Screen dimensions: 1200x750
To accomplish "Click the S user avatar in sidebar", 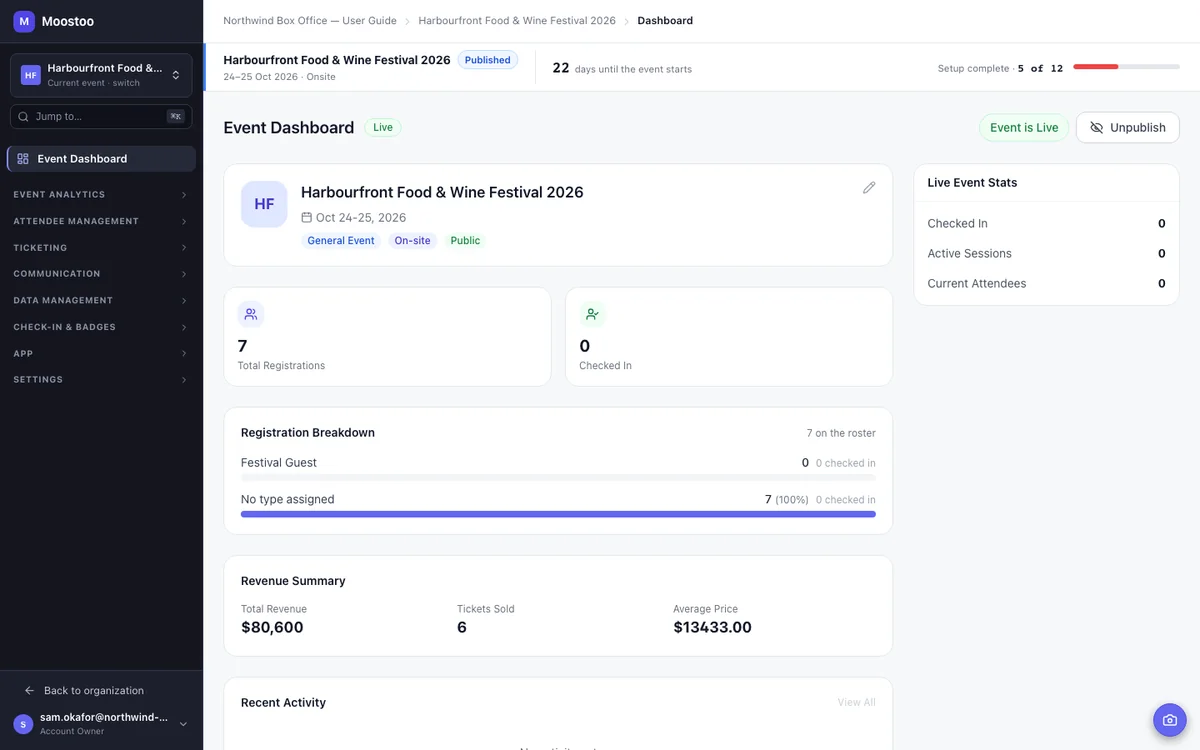I will [23, 724].
